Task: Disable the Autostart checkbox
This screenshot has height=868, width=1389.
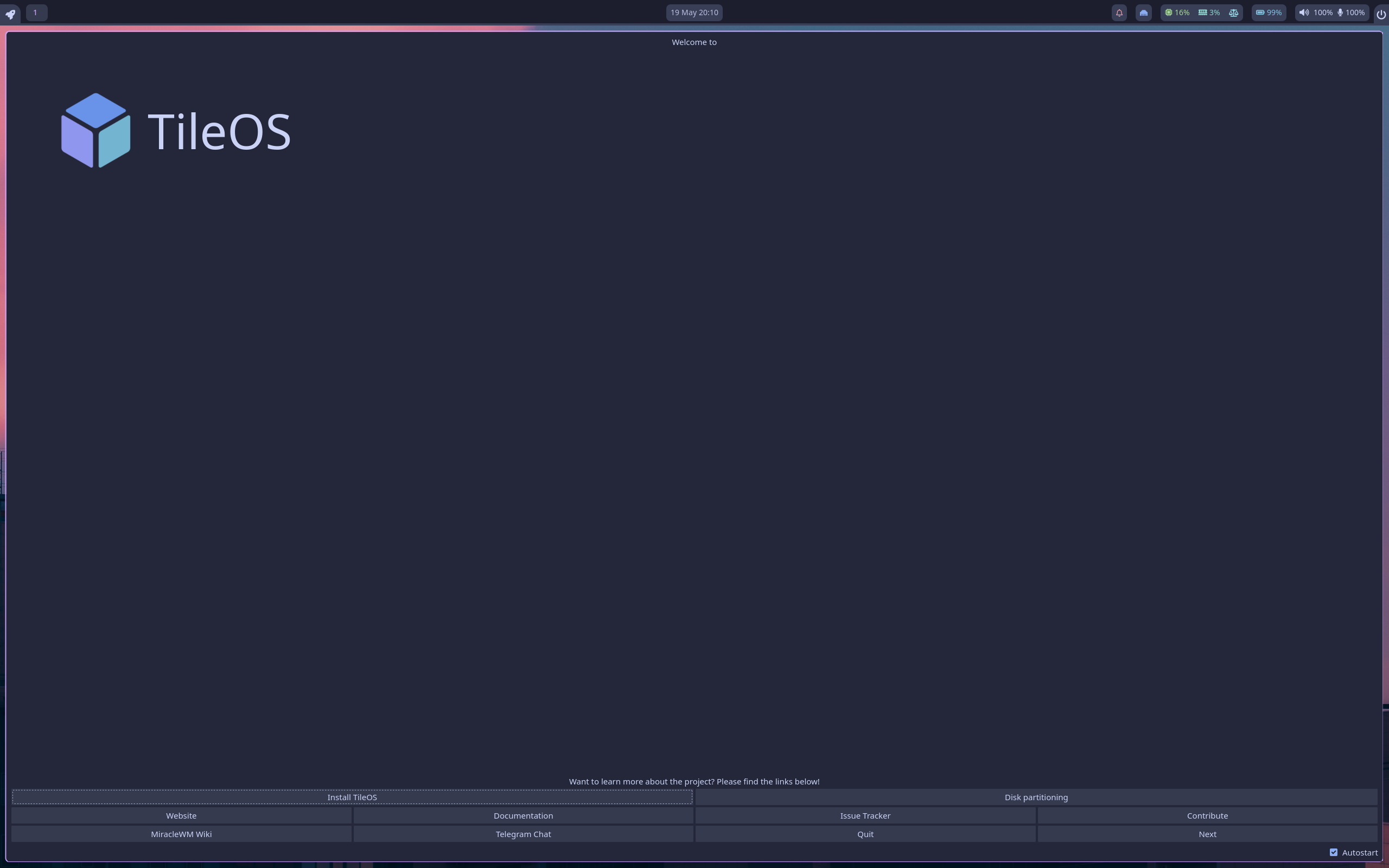Action: pos(1333,852)
